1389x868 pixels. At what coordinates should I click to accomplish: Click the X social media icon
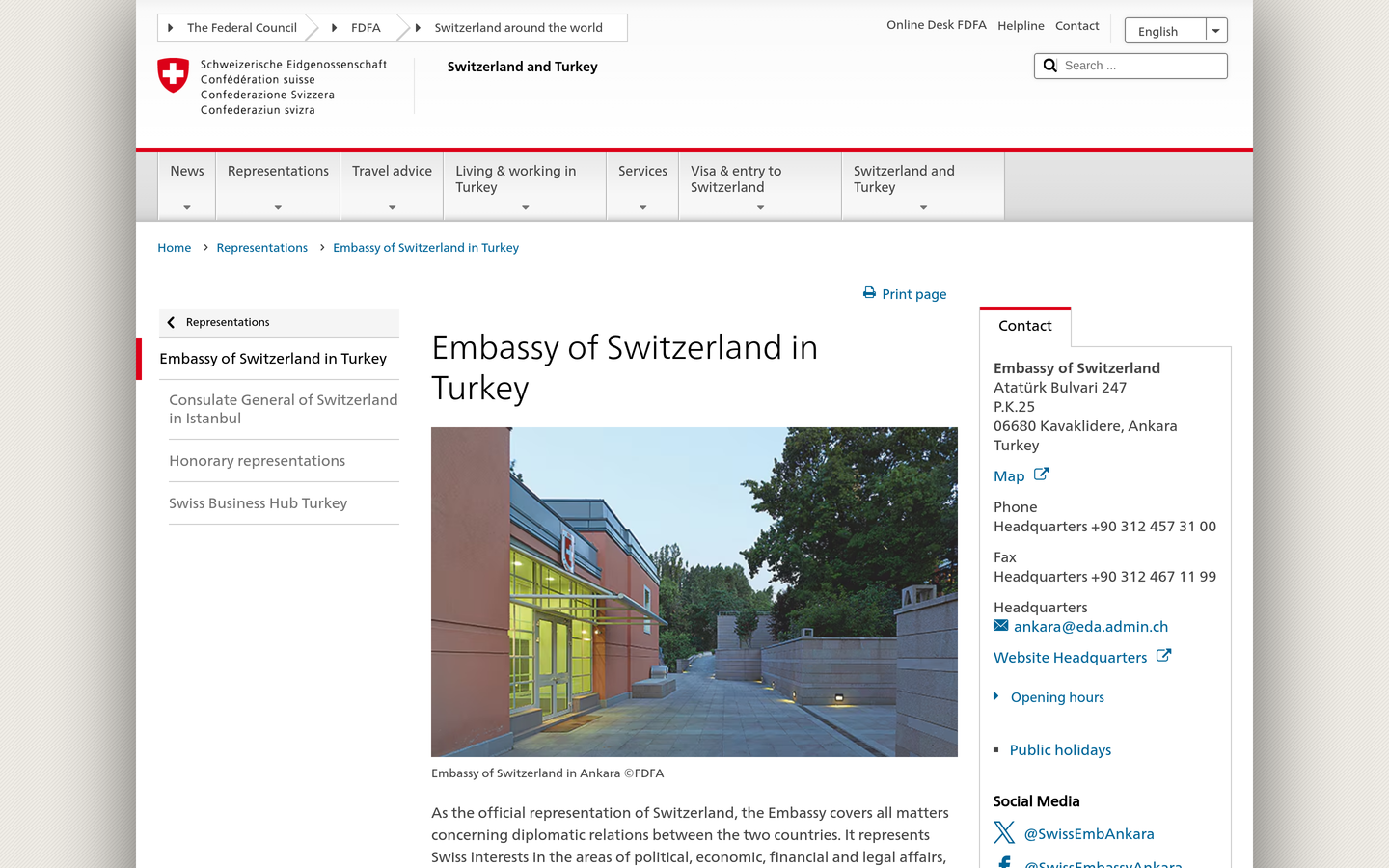pyautogui.click(x=1004, y=832)
